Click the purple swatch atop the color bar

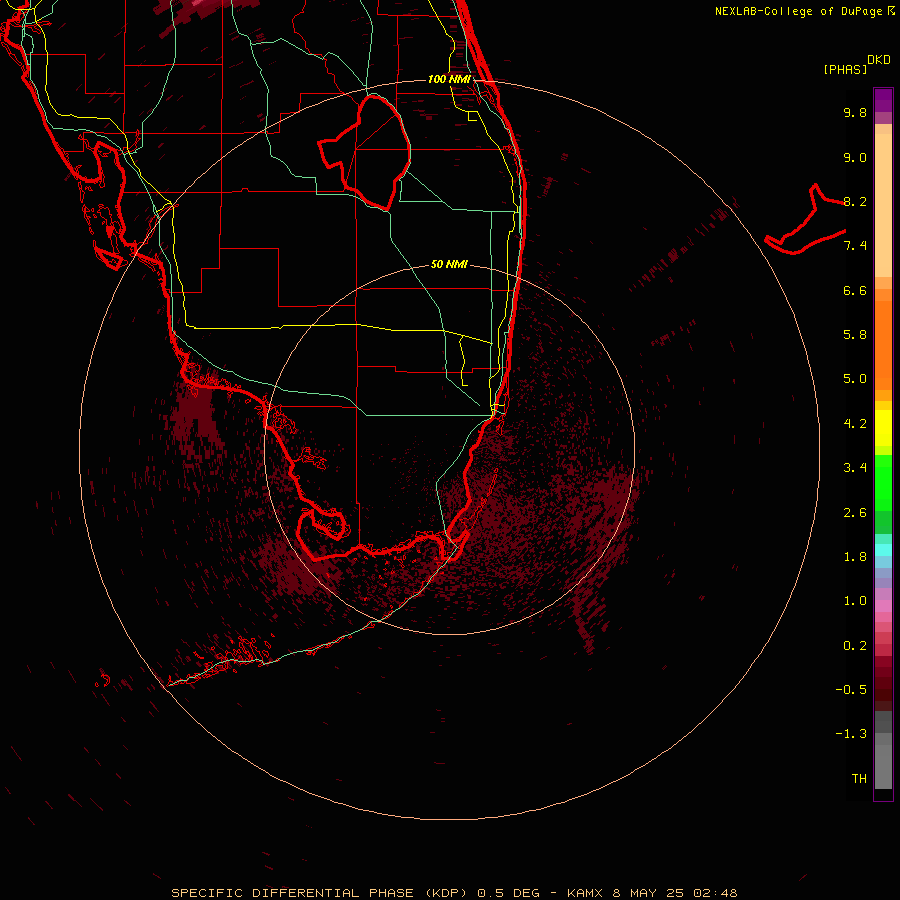883,100
